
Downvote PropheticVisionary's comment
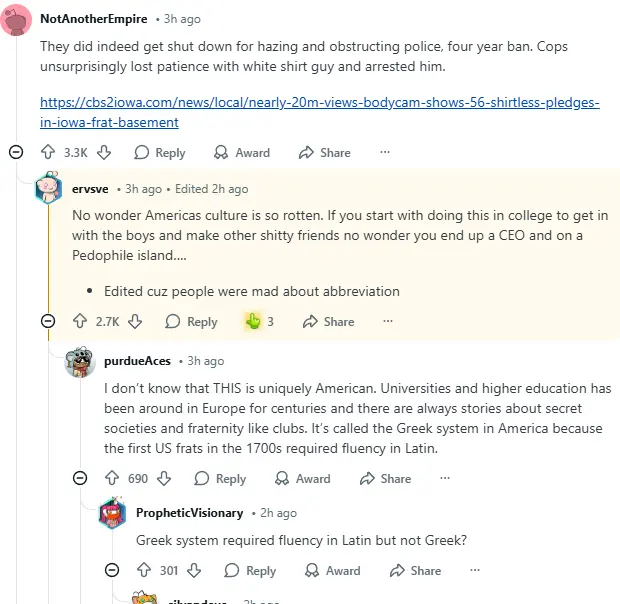coord(195,571)
